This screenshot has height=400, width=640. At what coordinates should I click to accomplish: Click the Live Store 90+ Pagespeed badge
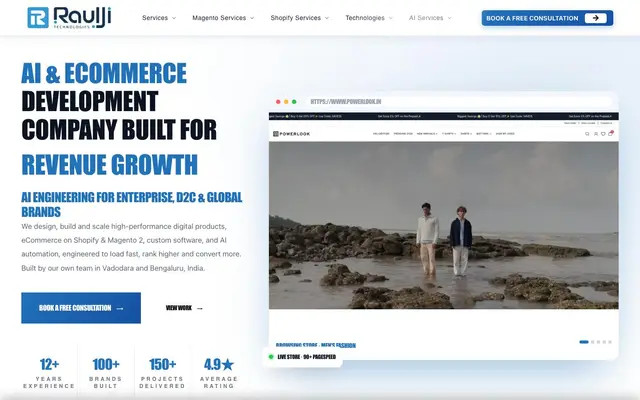[x=302, y=357]
